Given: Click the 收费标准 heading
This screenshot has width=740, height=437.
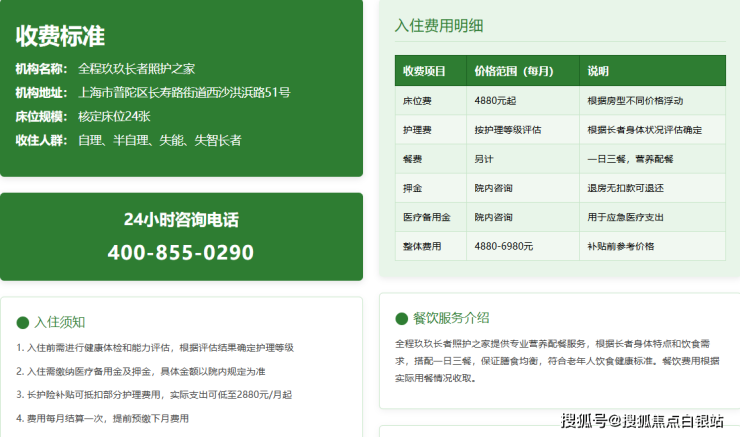Looking at the screenshot, I should click(x=60, y=36).
